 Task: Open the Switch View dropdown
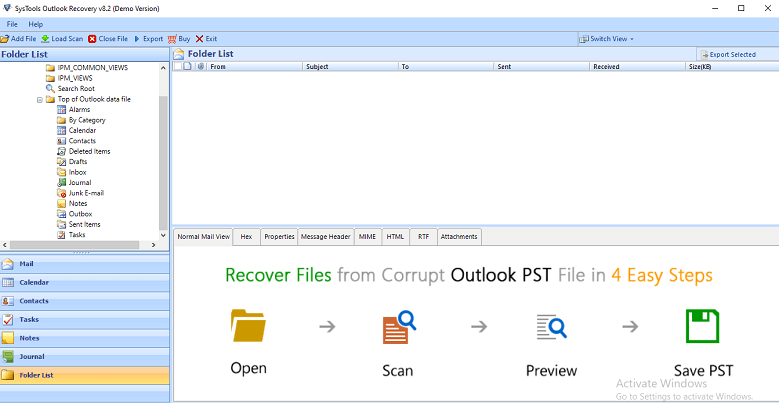pyautogui.click(x=607, y=39)
